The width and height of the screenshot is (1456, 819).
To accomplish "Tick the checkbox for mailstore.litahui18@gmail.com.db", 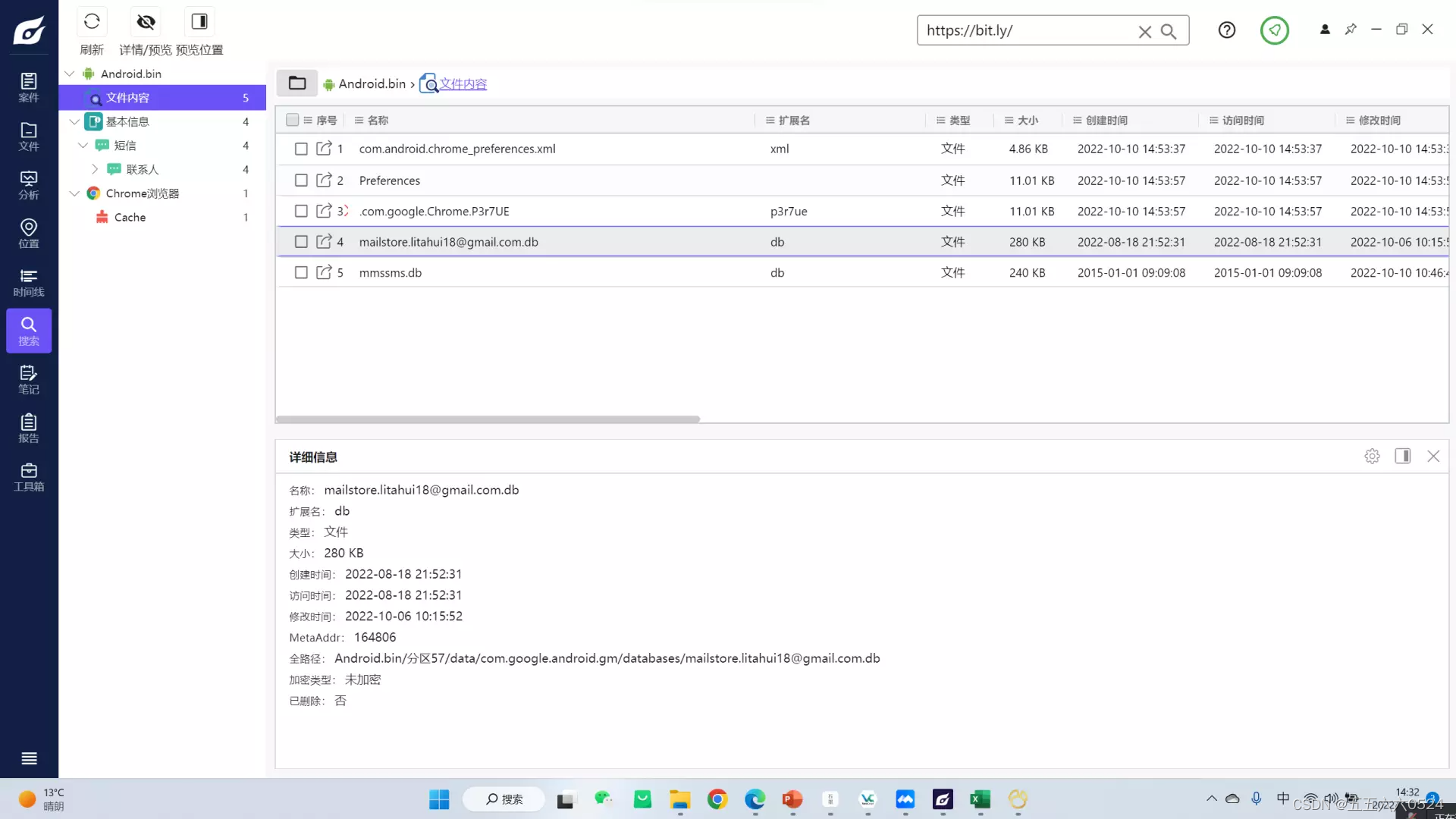I will 301,242.
